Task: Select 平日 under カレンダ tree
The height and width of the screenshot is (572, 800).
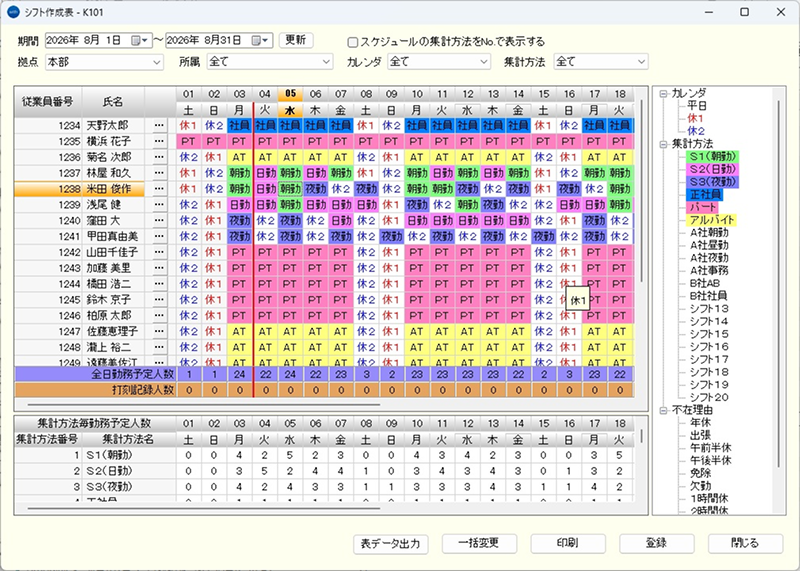Action: tap(696, 106)
